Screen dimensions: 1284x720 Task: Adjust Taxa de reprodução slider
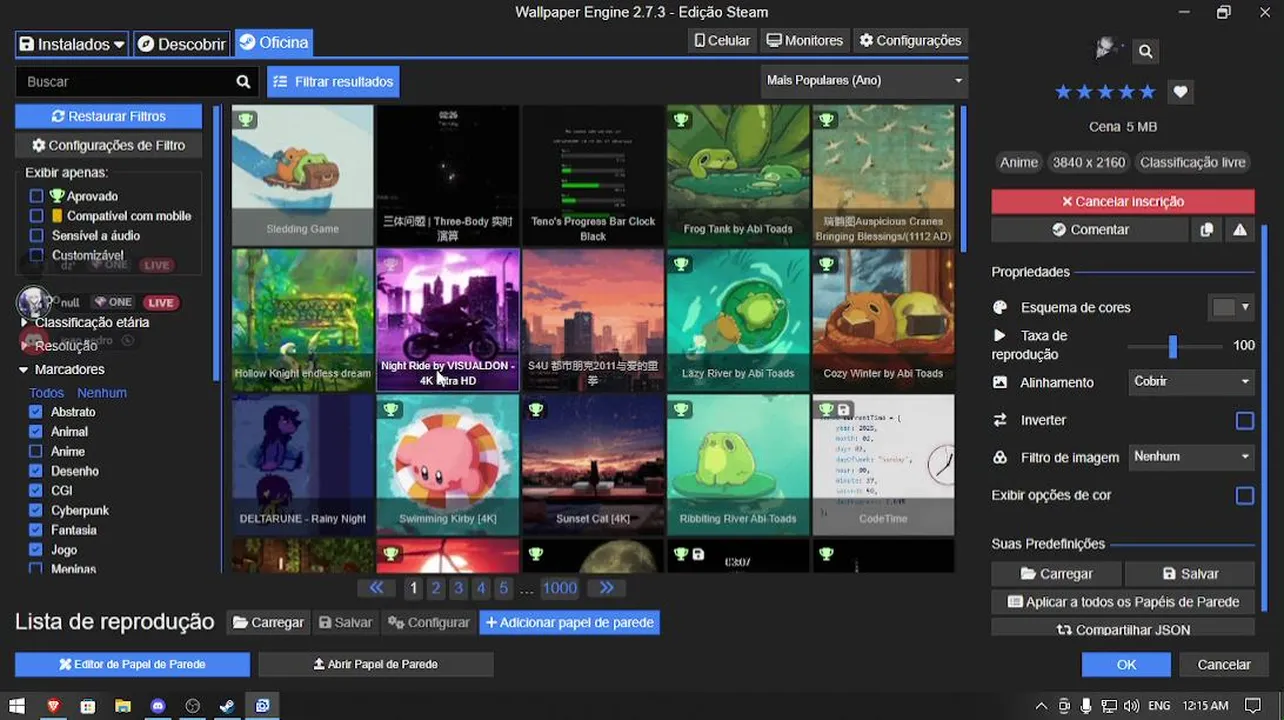point(1174,346)
